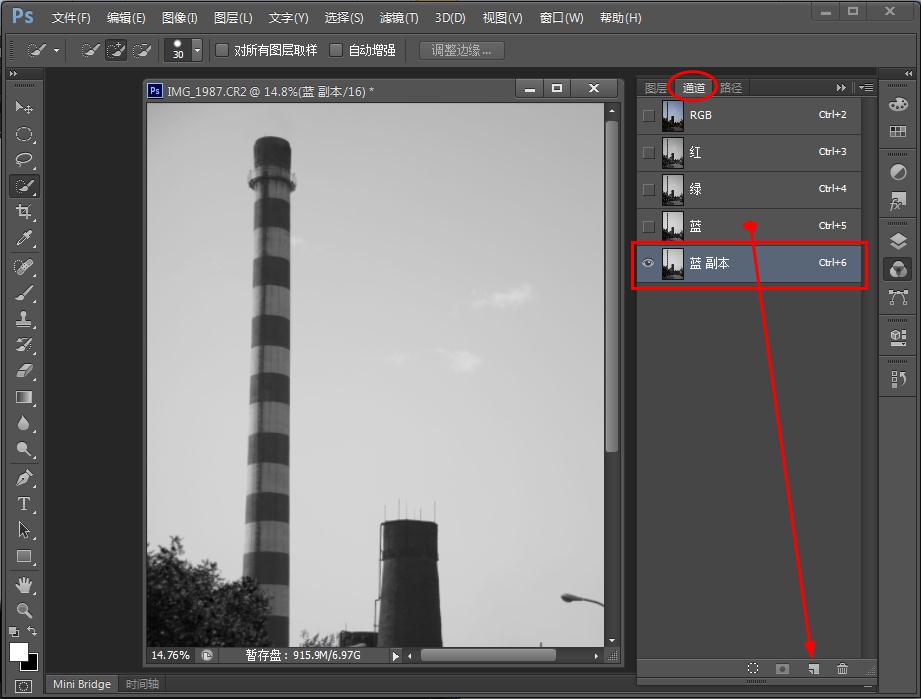Select the Crop tool
The height and width of the screenshot is (699, 921).
click(x=24, y=212)
